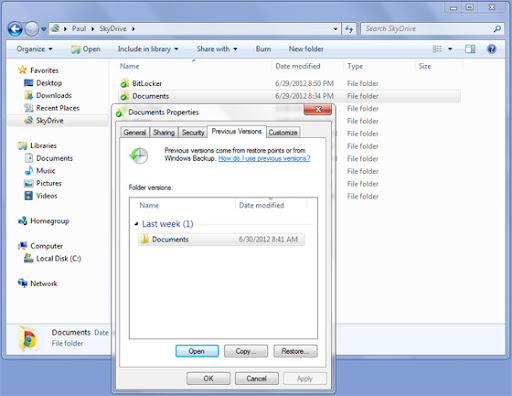The height and width of the screenshot is (396, 512).
Task: Close the Documents Properties dialog
Action: 318,109
